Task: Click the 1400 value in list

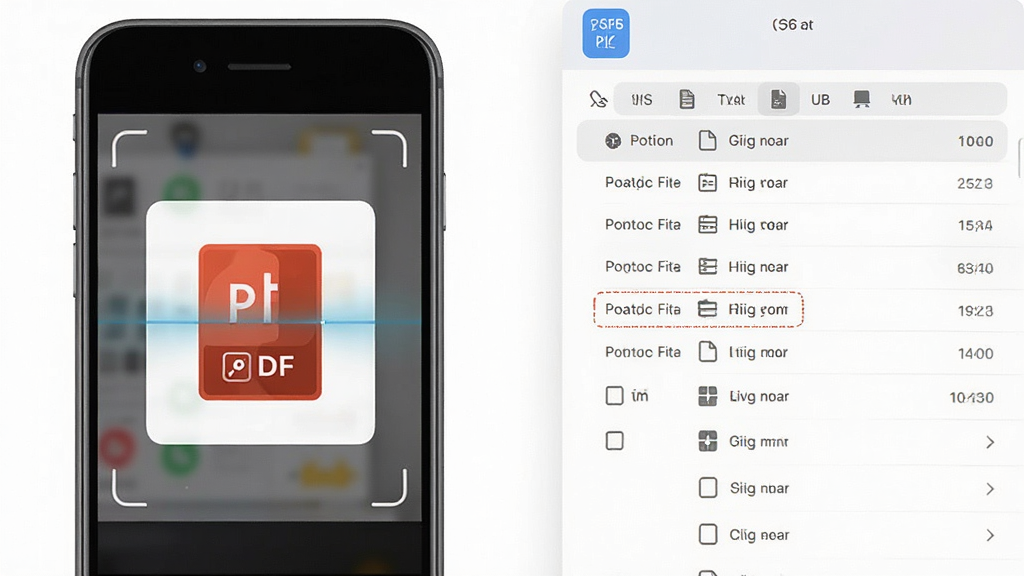Action: point(976,353)
